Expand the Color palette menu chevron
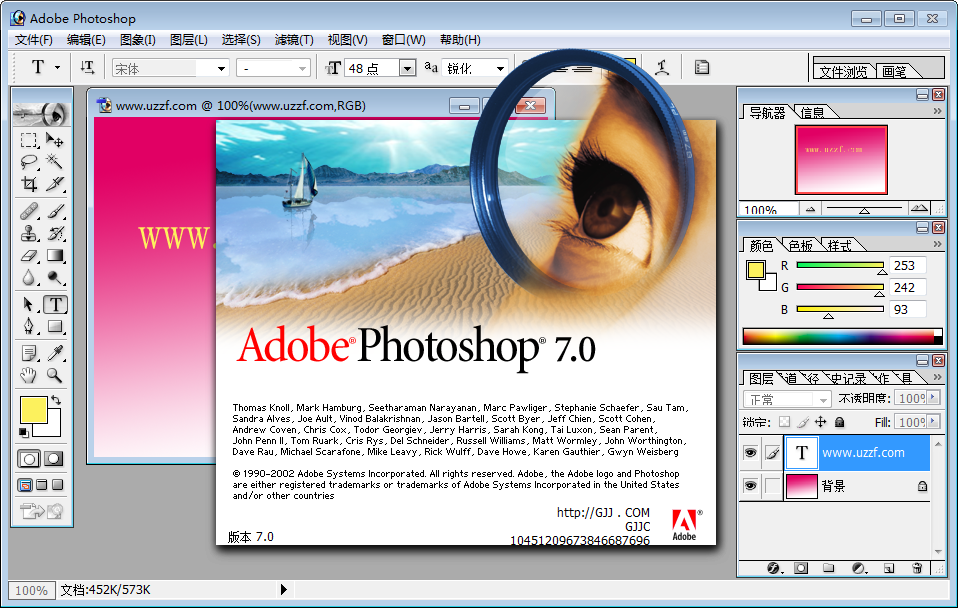Screen dimensions: 958x608 [937, 244]
